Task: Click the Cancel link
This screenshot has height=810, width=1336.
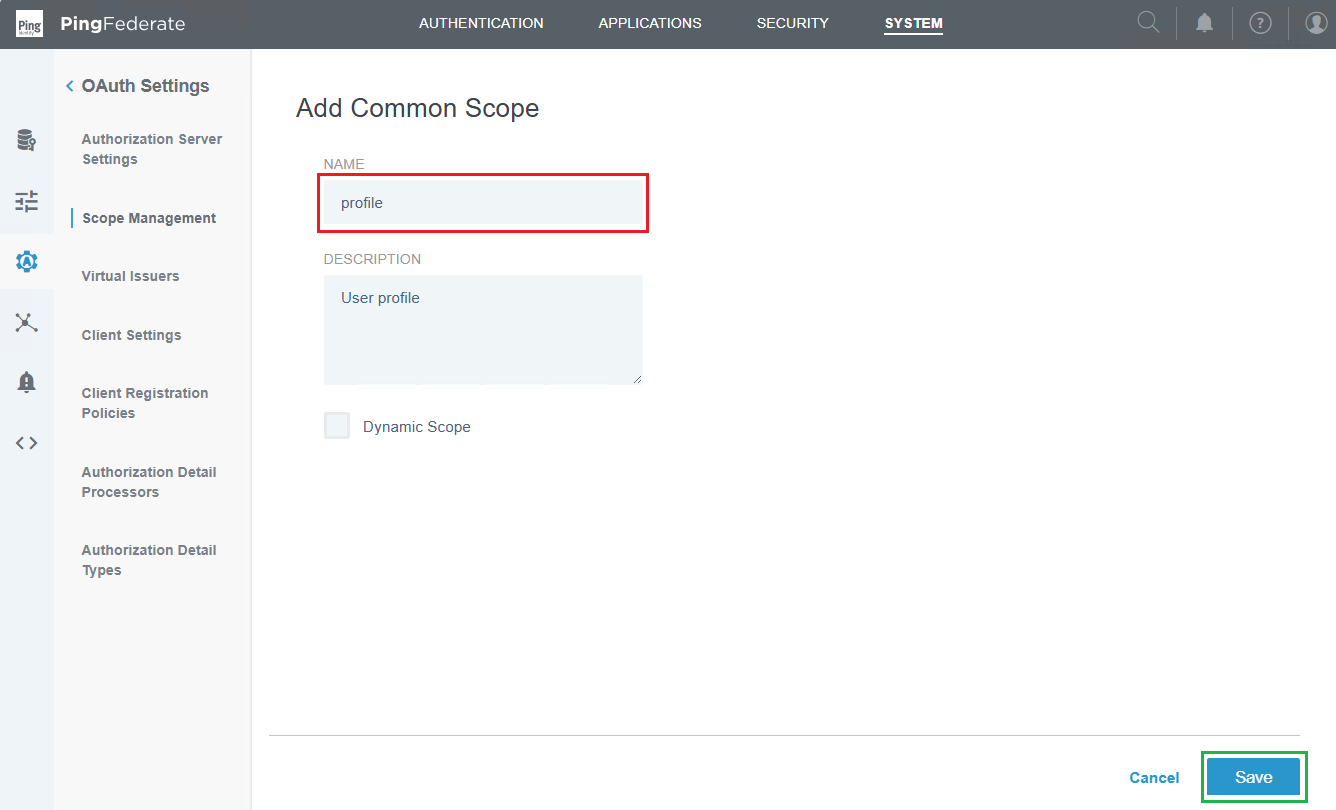Action: tap(1154, 778)
